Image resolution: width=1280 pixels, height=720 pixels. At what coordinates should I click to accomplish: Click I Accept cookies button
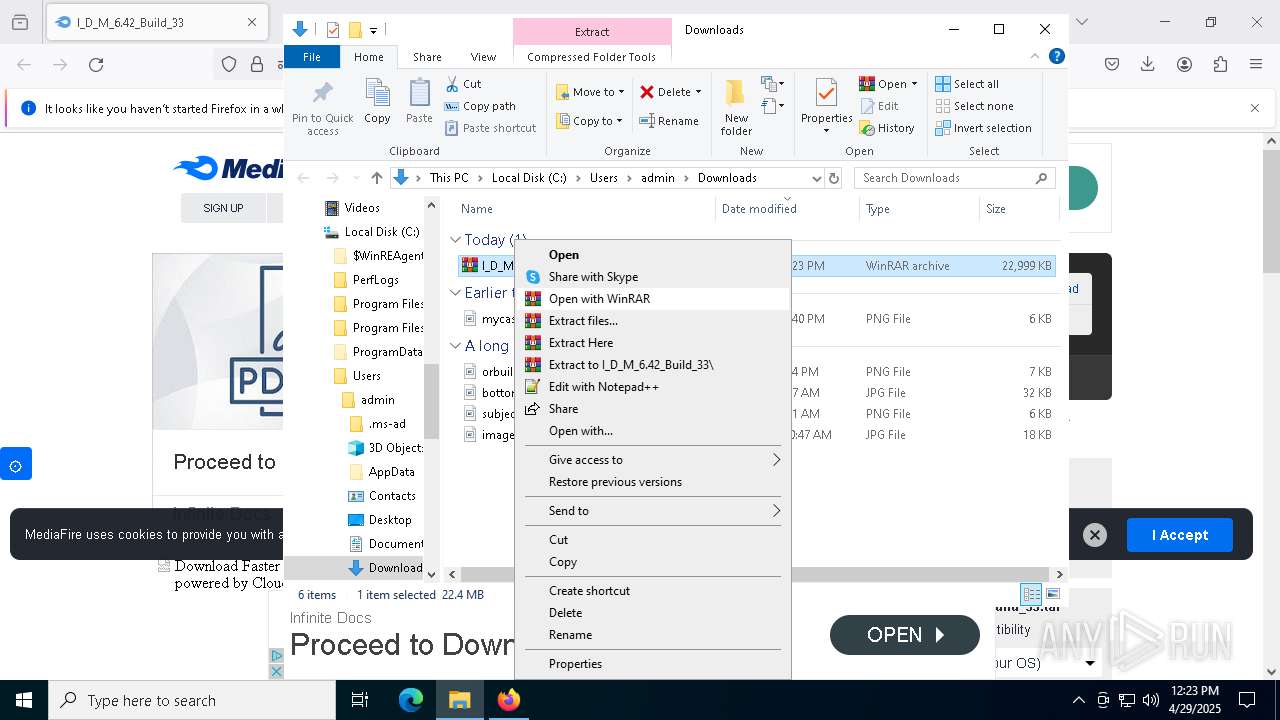1180,535
